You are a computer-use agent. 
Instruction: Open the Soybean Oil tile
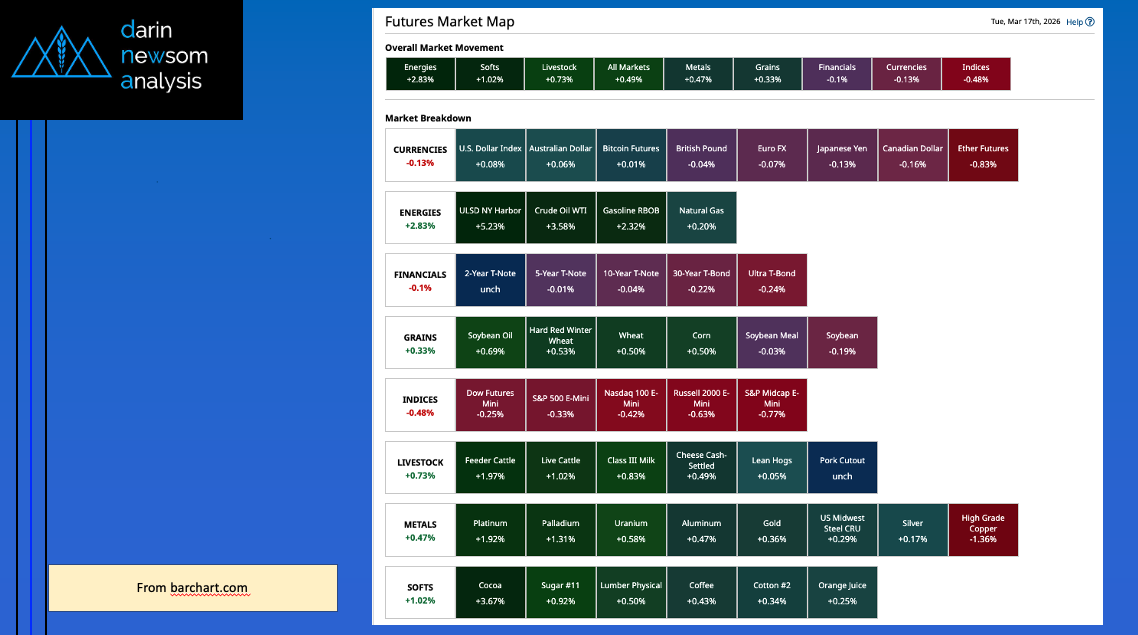[x=490, y=343]
